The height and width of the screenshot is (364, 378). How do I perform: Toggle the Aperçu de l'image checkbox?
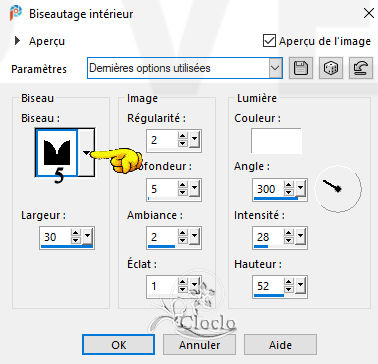coord(269,41)
